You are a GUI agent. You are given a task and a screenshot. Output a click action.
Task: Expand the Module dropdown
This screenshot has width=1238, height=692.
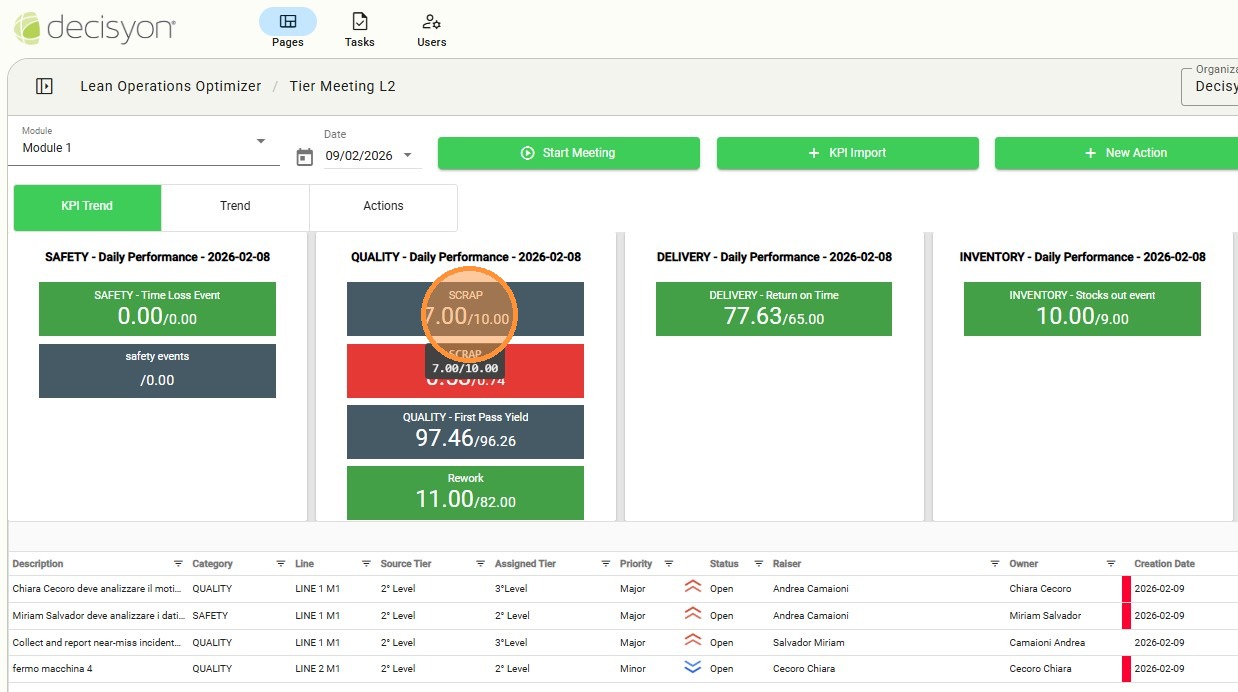point(261,142)
